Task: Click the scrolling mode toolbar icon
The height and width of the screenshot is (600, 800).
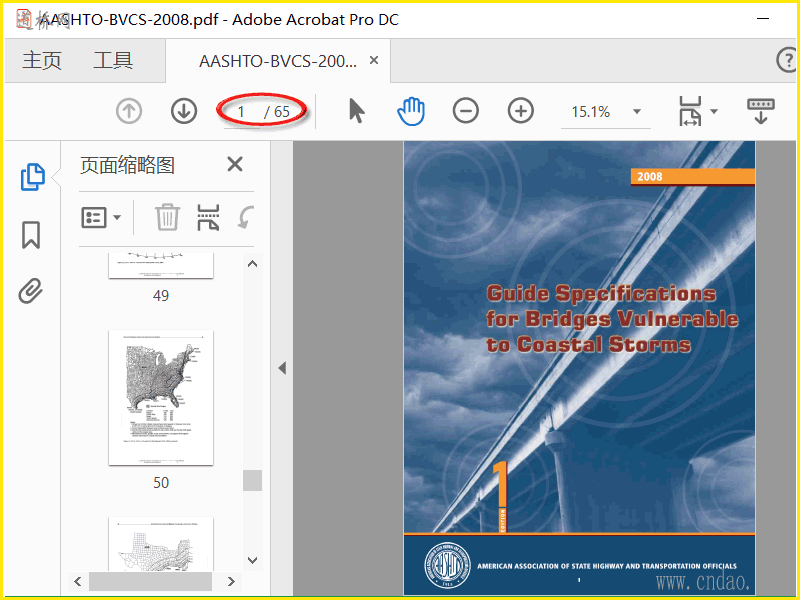Action: pos(760,111)
